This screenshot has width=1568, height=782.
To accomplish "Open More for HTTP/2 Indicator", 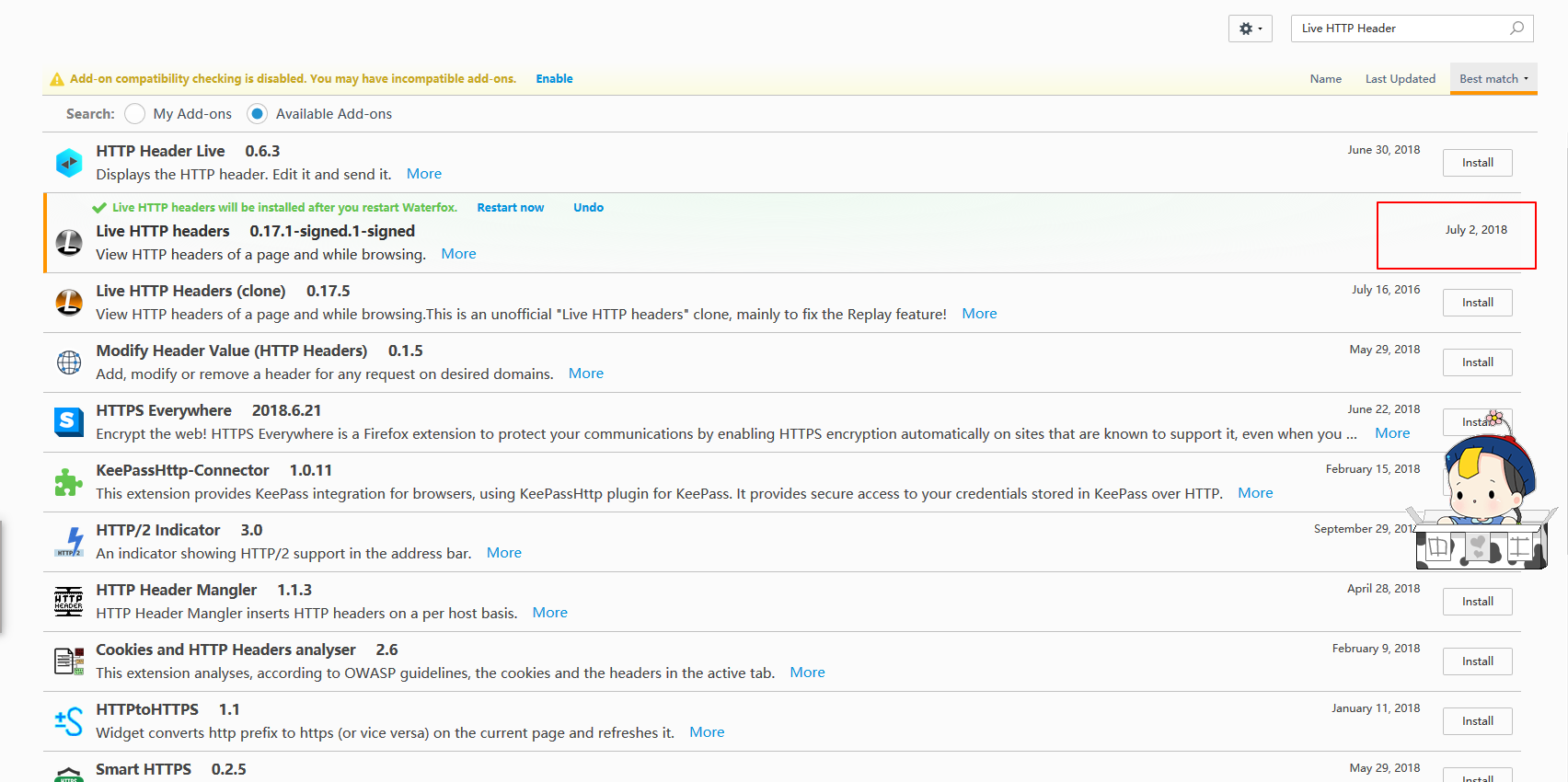I will tap(504, 553).
